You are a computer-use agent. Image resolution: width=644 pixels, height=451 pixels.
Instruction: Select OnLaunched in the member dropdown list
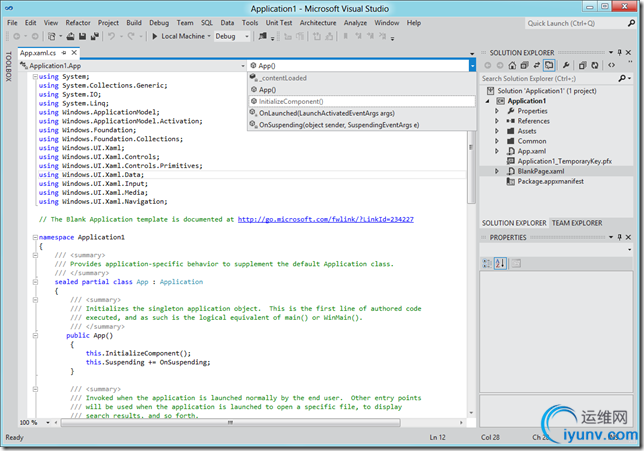tap(362, 113)
